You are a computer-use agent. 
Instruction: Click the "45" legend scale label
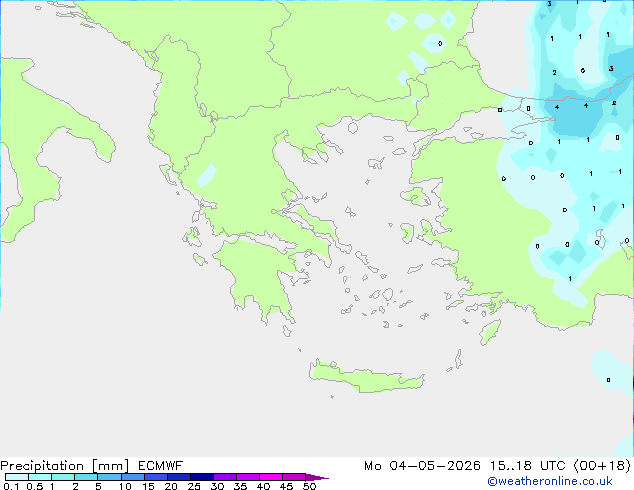[x=286, y=486]
